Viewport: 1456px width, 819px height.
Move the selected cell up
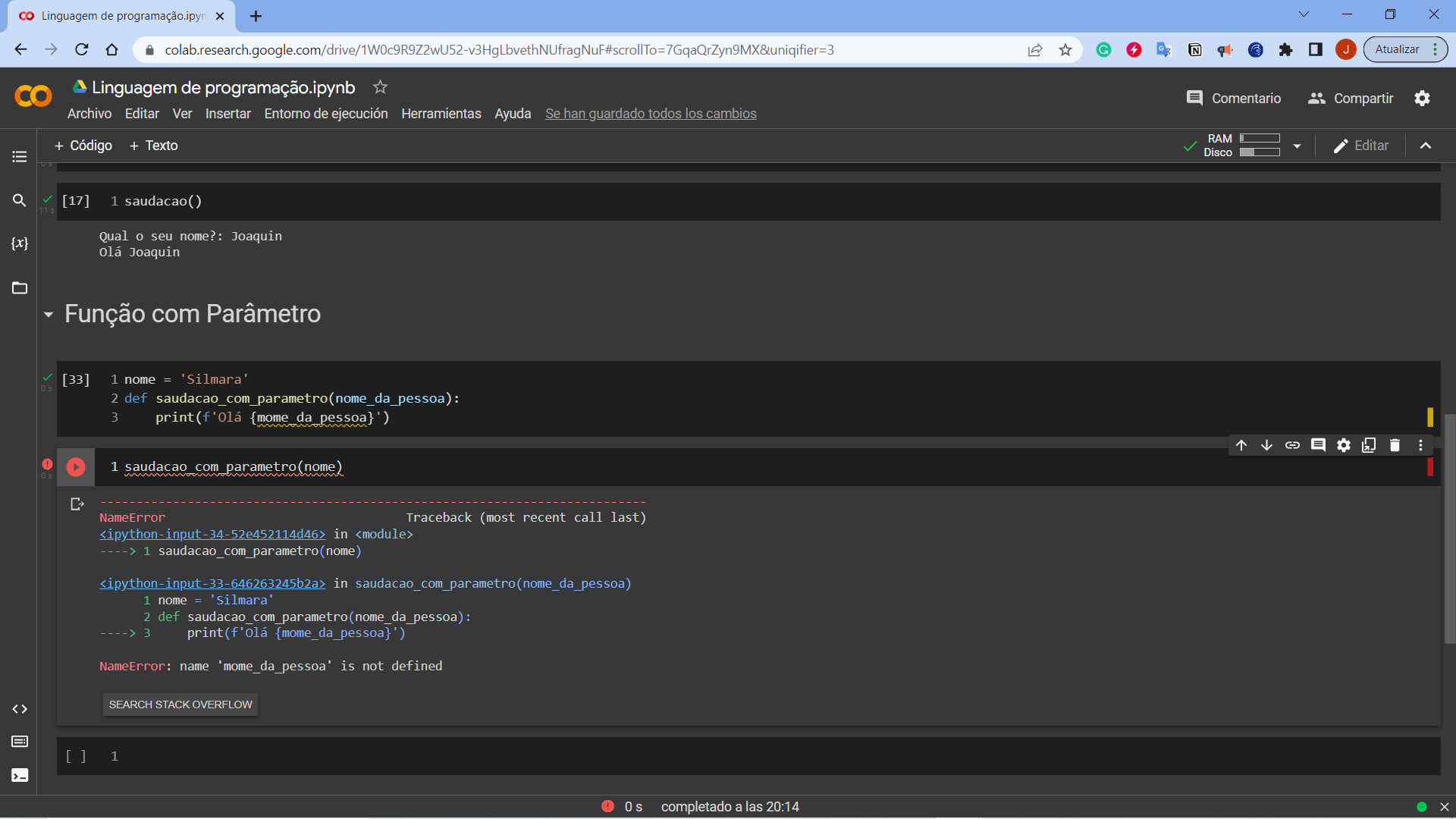click(x=1241, y=445)
